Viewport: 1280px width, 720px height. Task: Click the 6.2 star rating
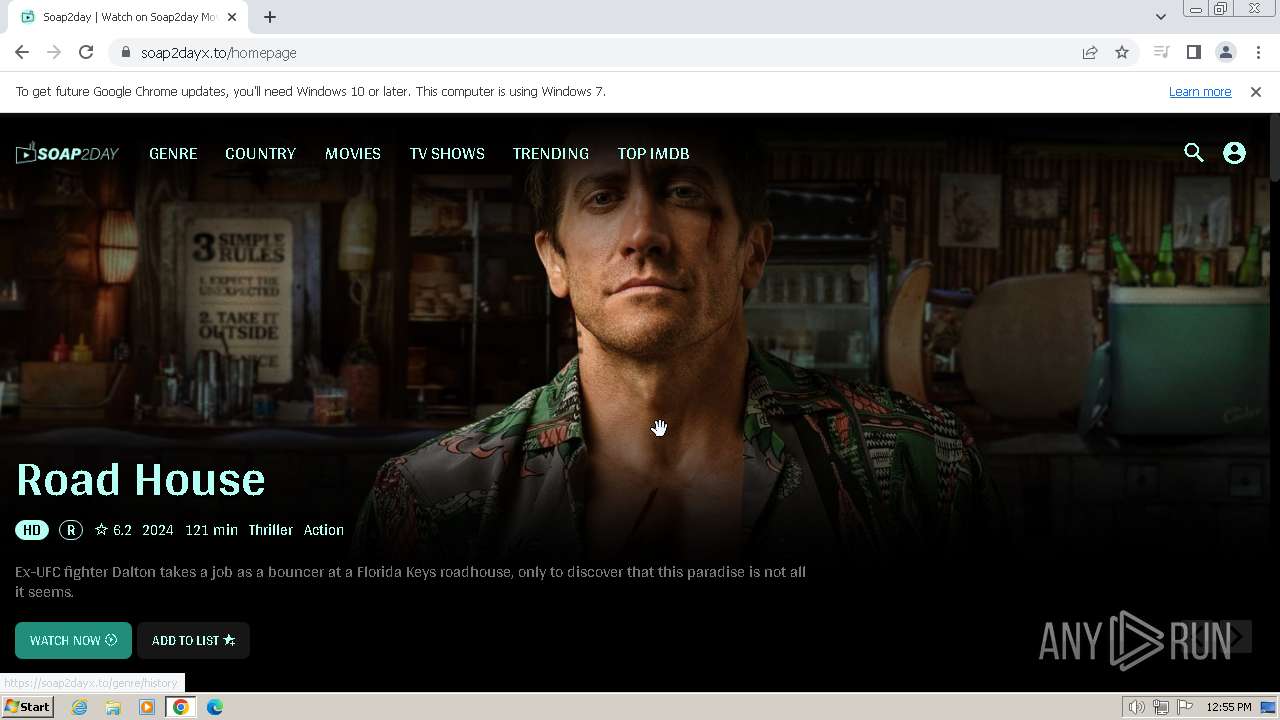(x=113, y=530)
